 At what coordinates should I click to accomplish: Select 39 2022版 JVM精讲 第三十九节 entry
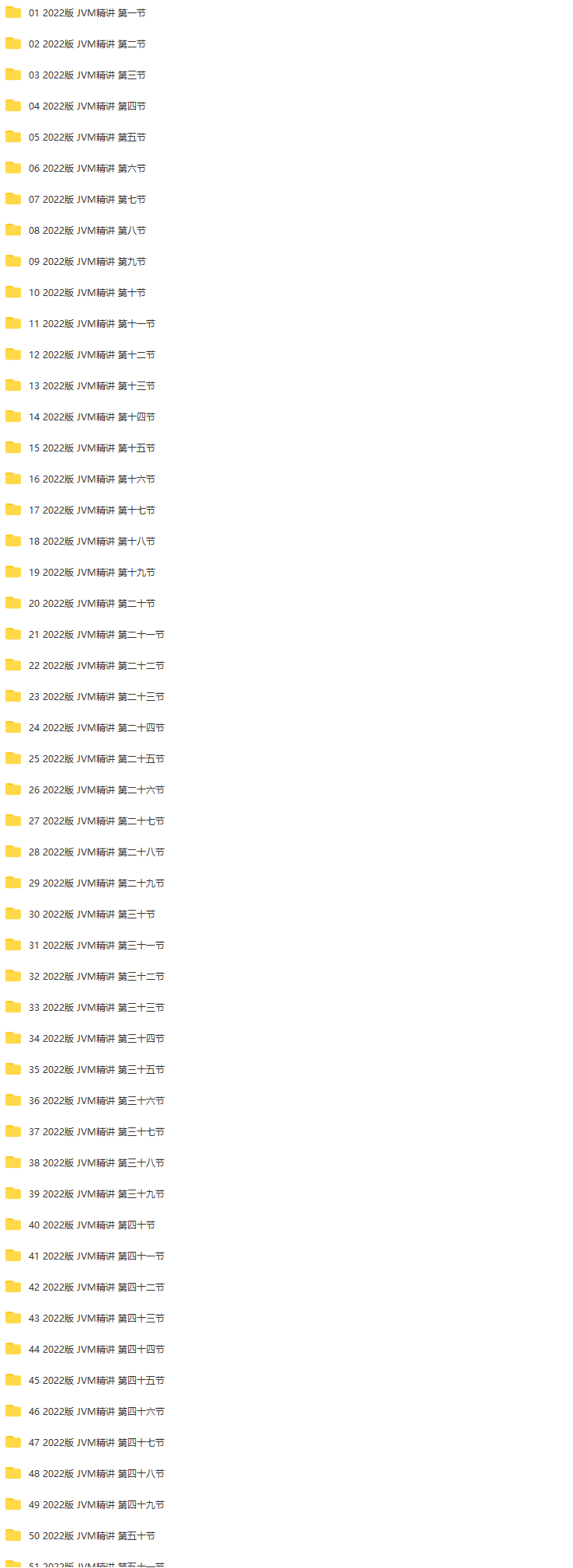click(x=96, y=1194)
